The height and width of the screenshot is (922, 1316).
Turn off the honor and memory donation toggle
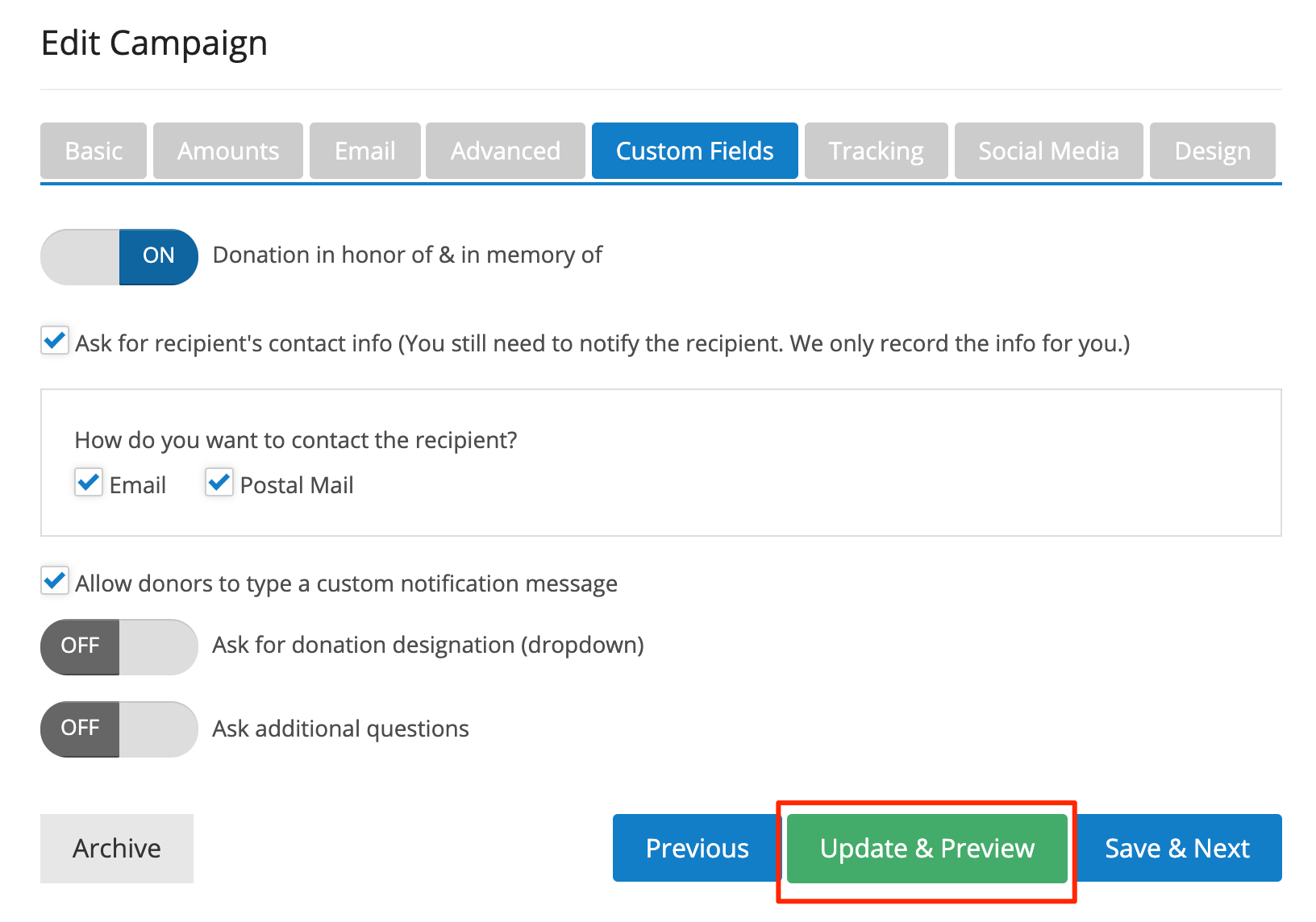click(119, 256)
